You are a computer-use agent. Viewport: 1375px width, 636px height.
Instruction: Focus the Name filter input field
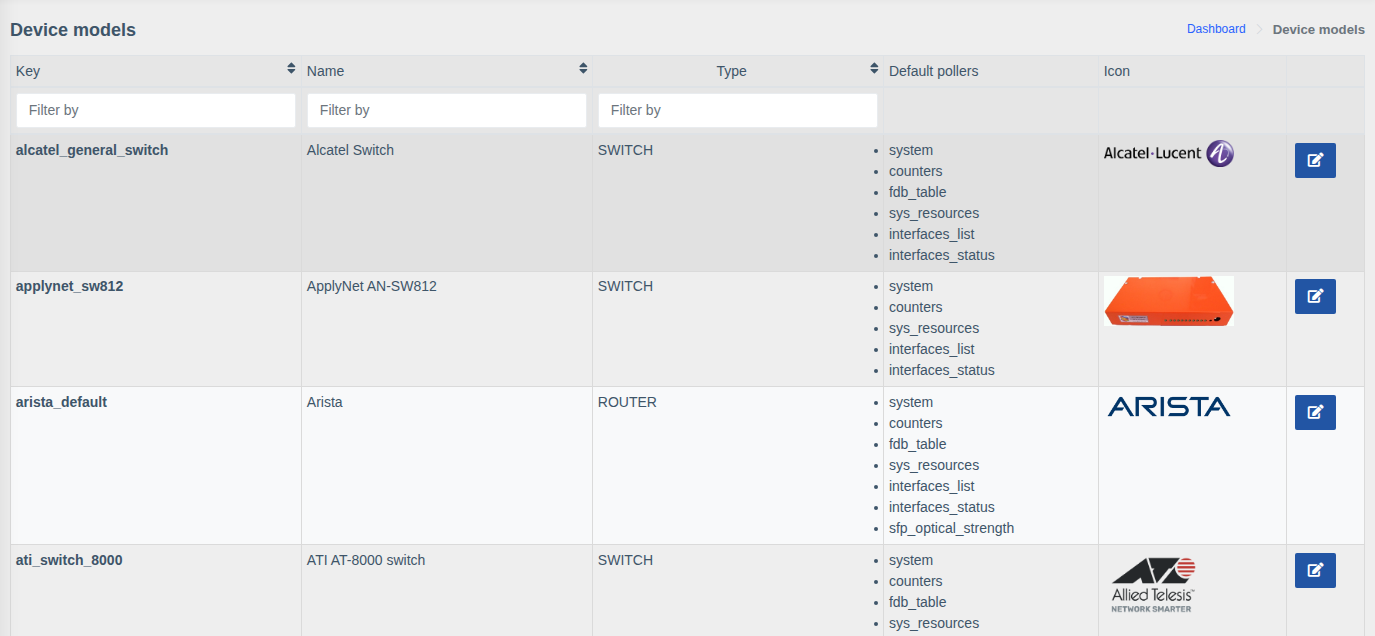tap(447, 110)
